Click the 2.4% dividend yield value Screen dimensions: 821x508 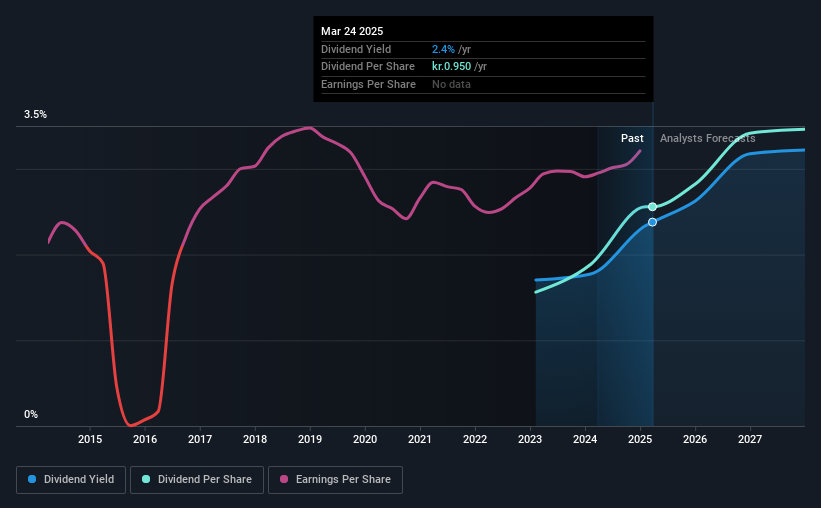pos(443,49)
